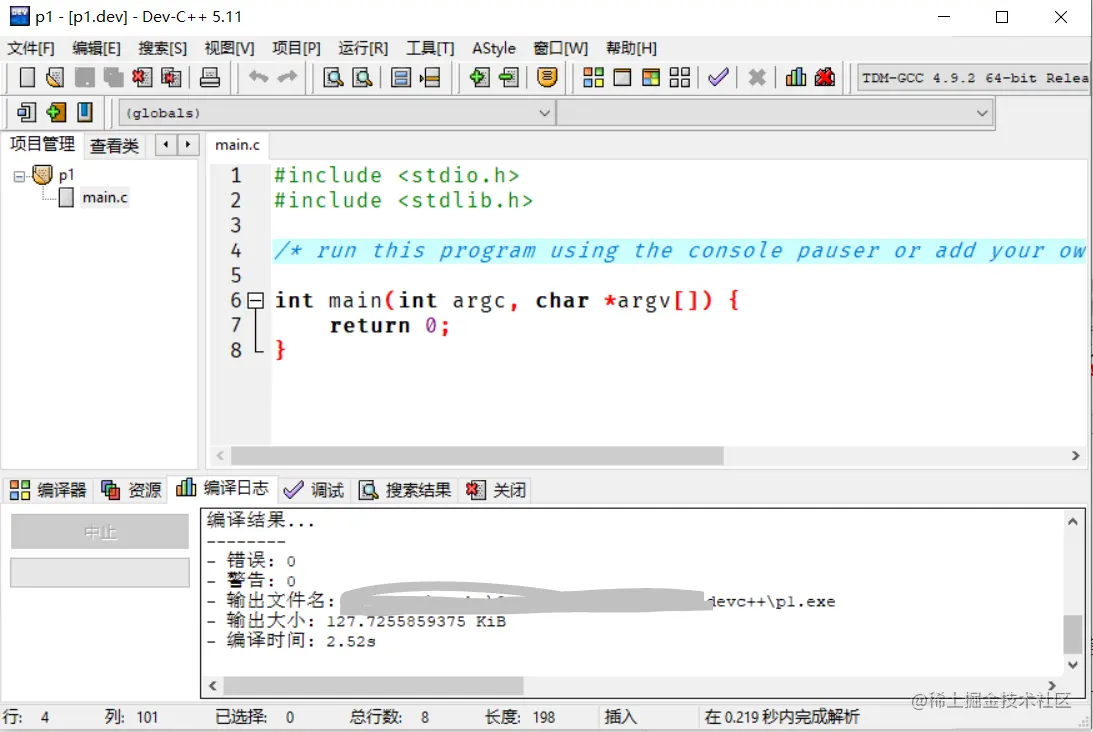Open the 帮助[H] menu
Image resolution: width=1093 pixels, height=732 pixels.
tap(631, 48)
